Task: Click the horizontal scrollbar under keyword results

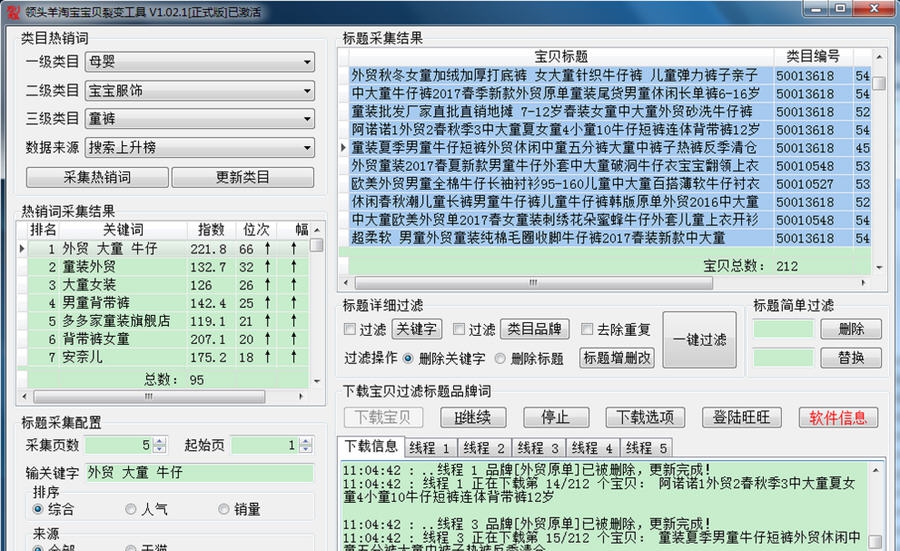Action: (149, 397)
